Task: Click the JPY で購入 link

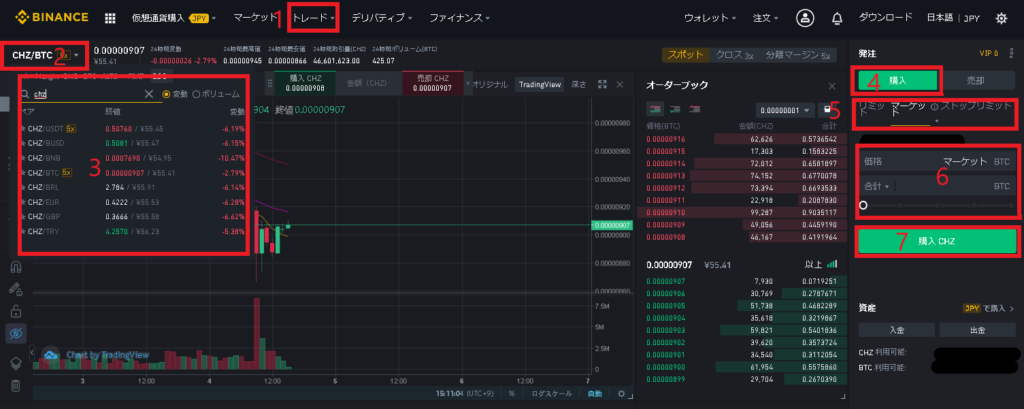Action: [x=989, y=308]
